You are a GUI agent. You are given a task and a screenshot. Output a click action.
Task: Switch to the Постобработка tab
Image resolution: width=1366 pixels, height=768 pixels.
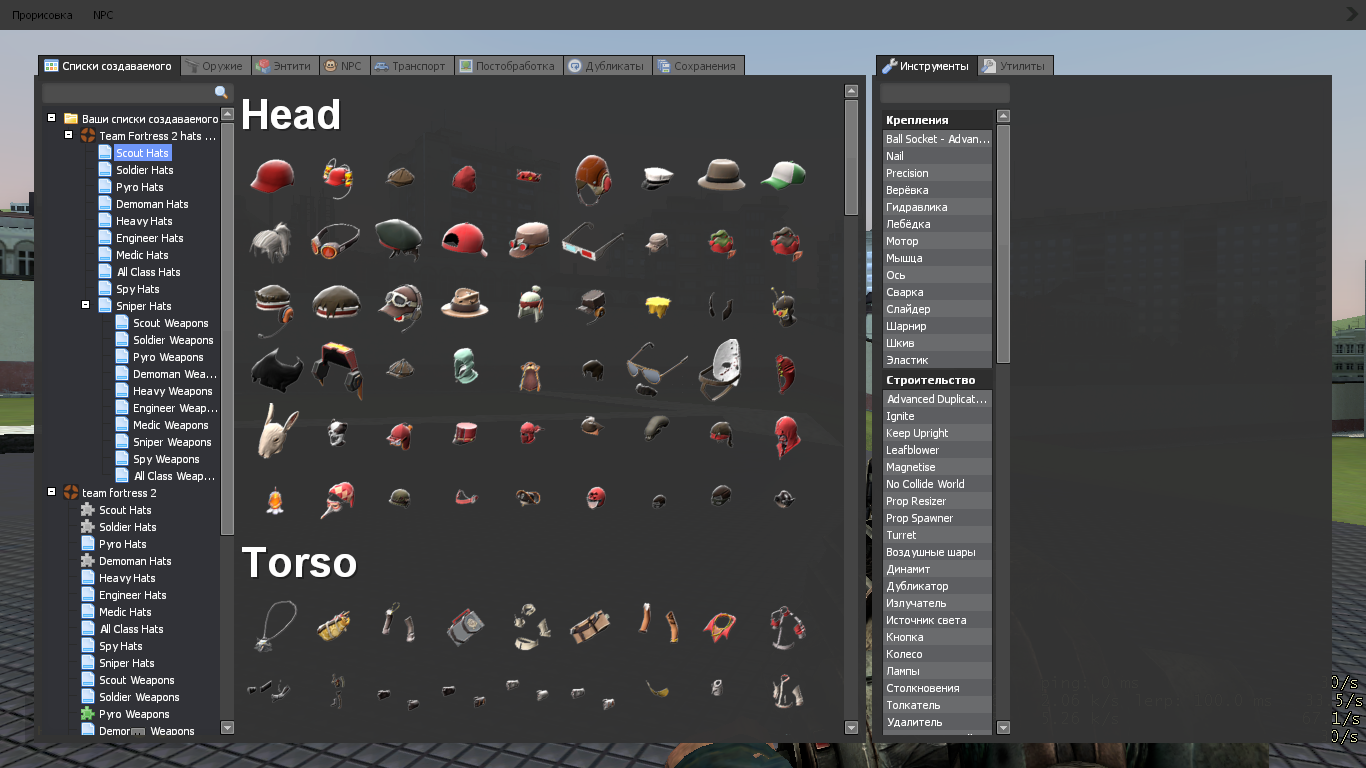(x=506, y=66)
